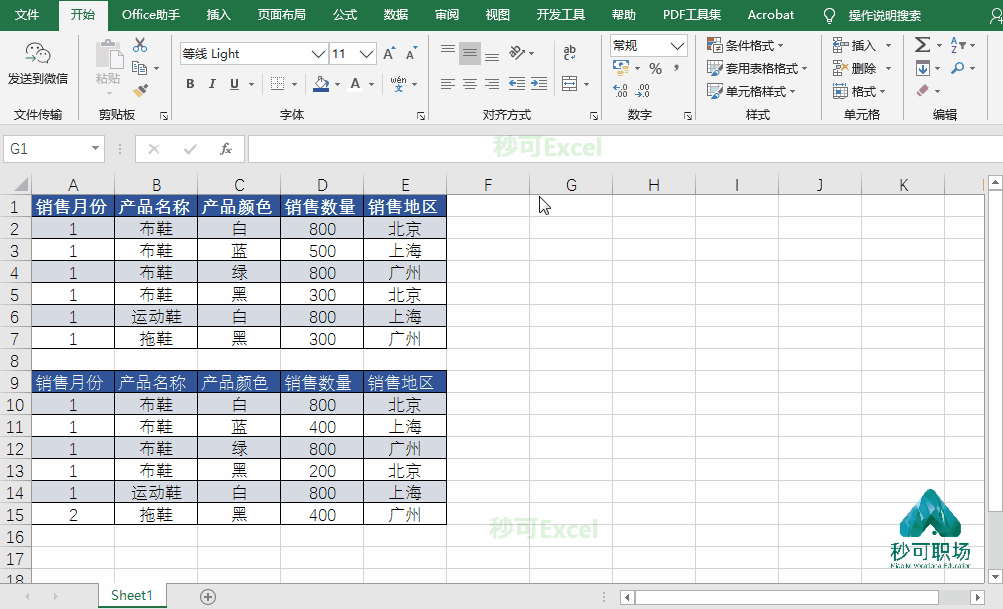Switch to the 插入 ribbon tab
This screenshot has width=1003, height=609.
pyautogui.click(x=219, y=15)
